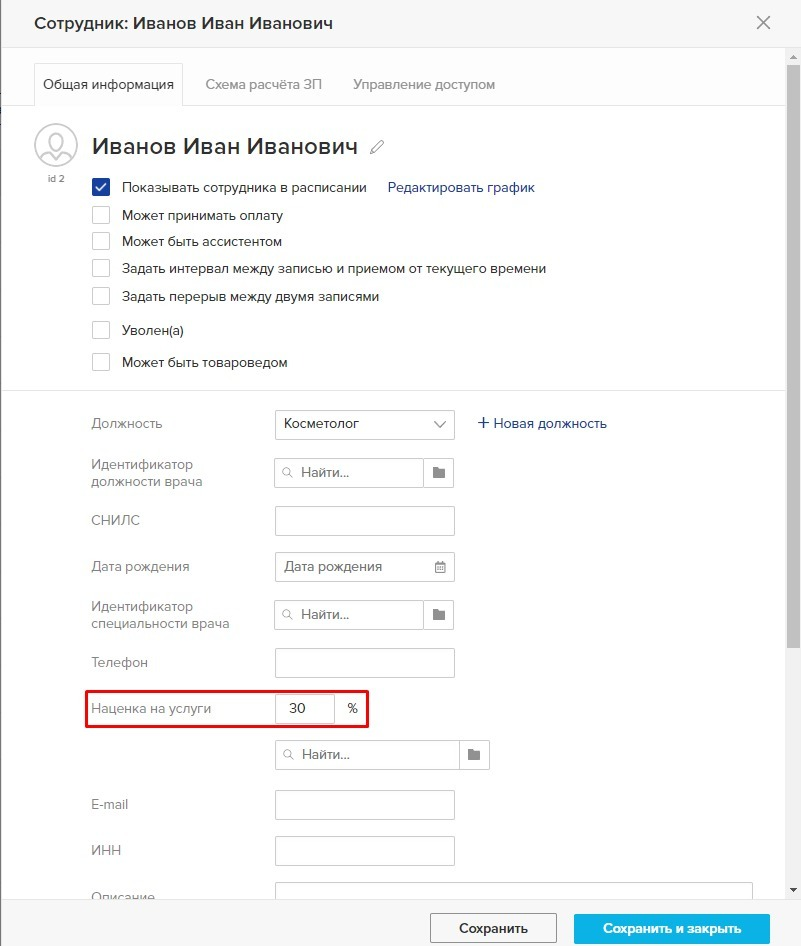The image size is (801, 946).
Task: Expand the Должность dropdown showing Косметолог
Action: pyautogui.click(x=364, y=424)
